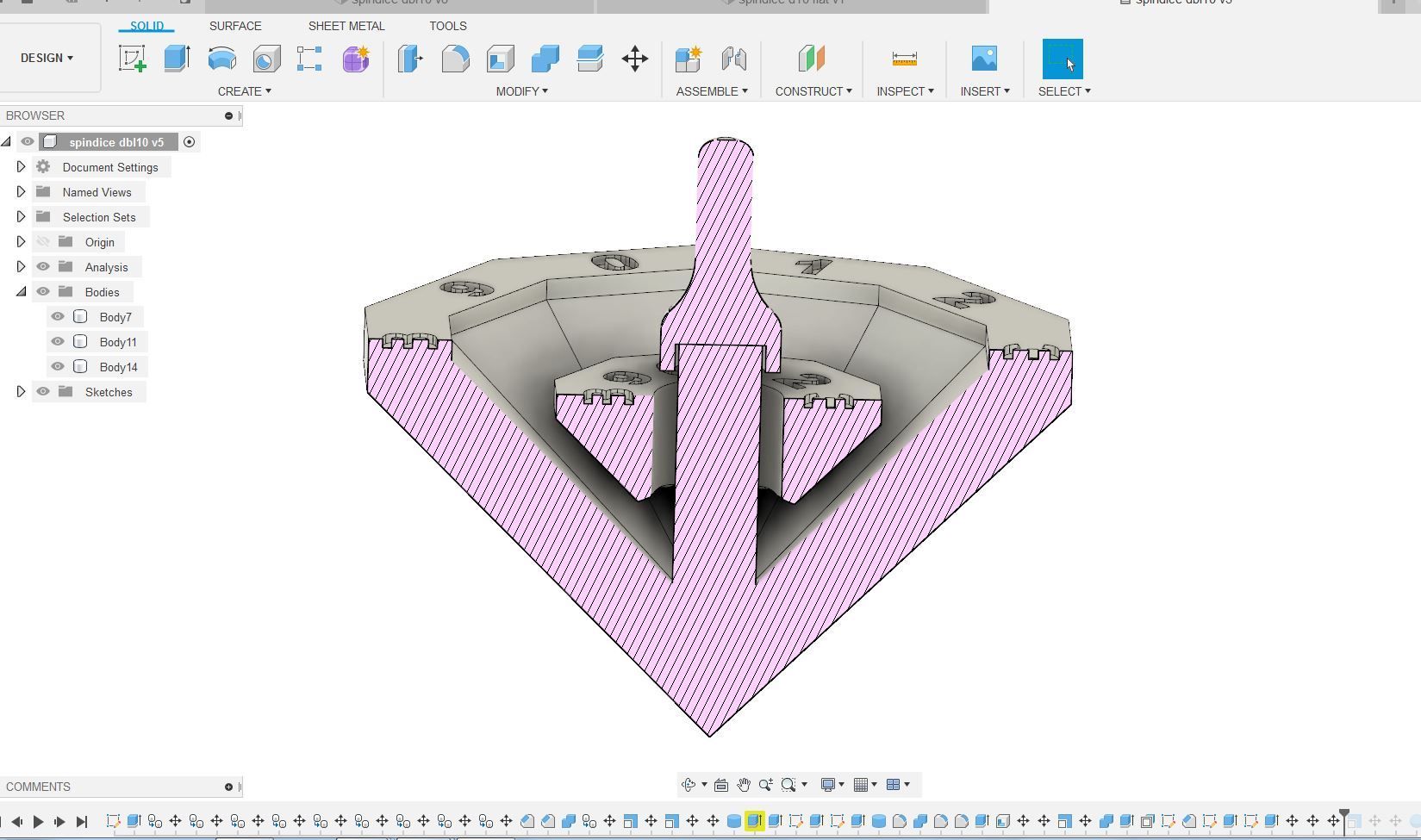The image size is (1421, 840).
Task: Select the Revolve tool
Action: pyautogui.click(x=222, y=59)
